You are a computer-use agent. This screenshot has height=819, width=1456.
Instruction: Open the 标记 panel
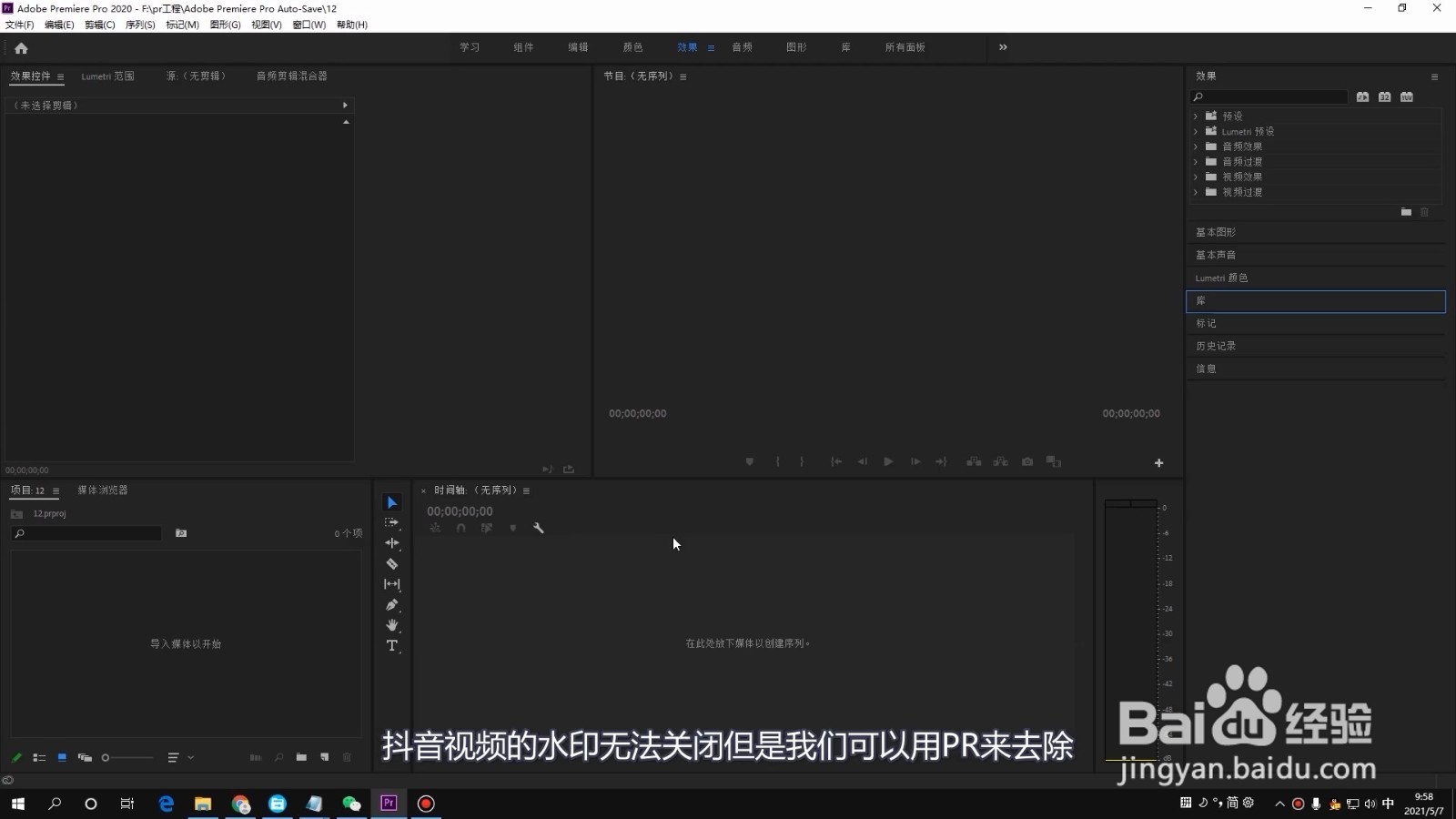[x=1316, y=323]
